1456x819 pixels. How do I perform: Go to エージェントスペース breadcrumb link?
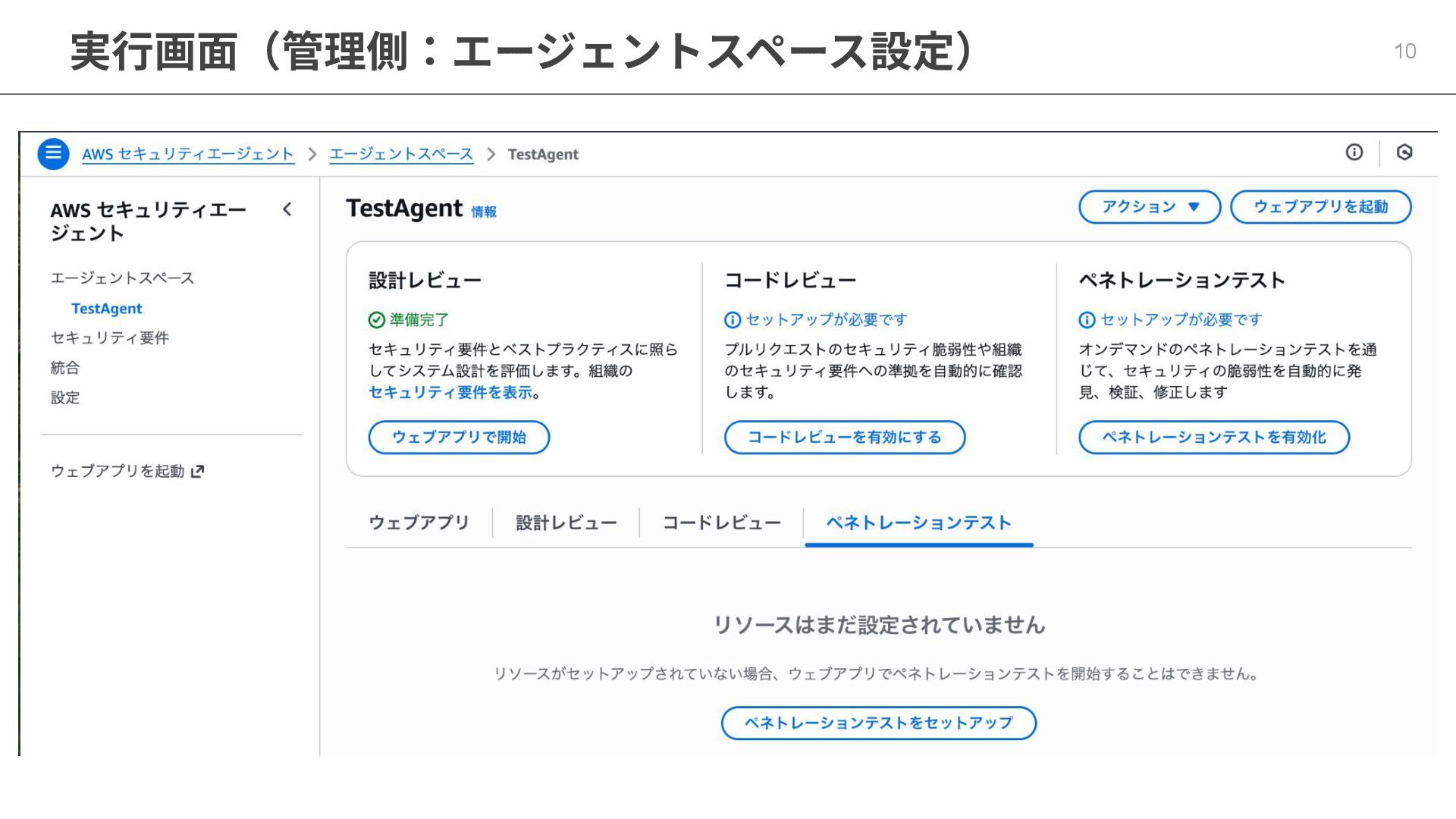click(400, 155)
